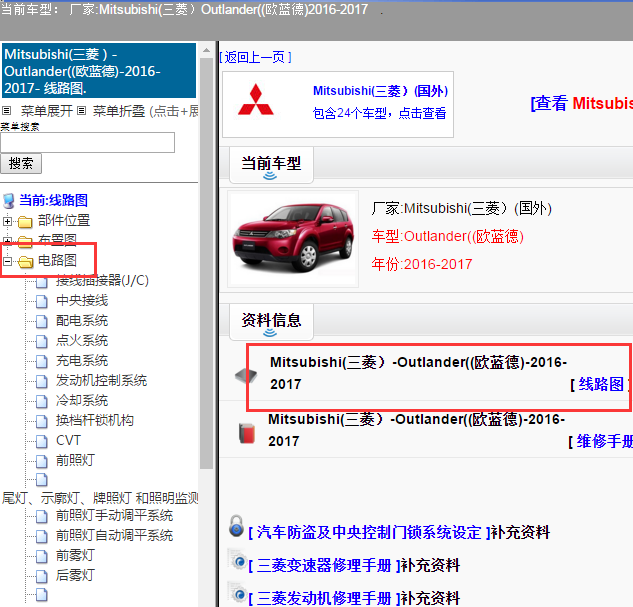Click the 当前:线路图 computer icon

pos(8,201)
